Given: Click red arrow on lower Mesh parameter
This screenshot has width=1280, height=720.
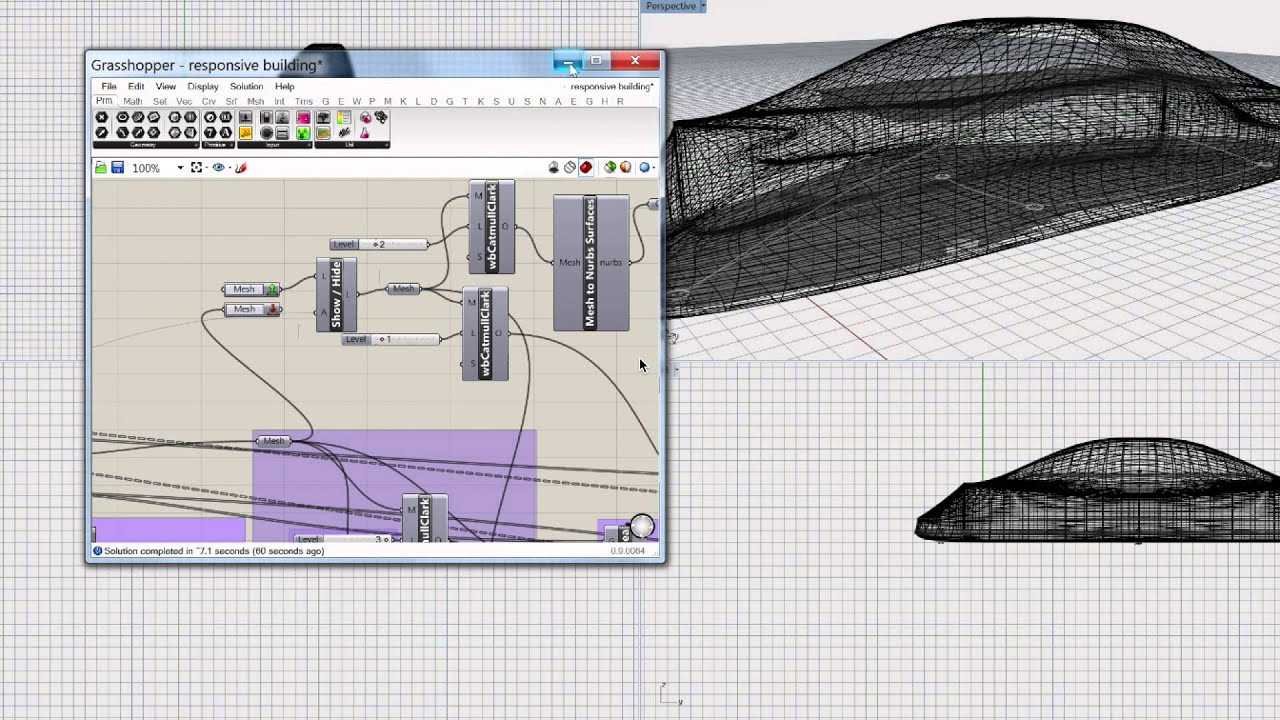Looking at the screenshot, I should click(x=271, y=309).
